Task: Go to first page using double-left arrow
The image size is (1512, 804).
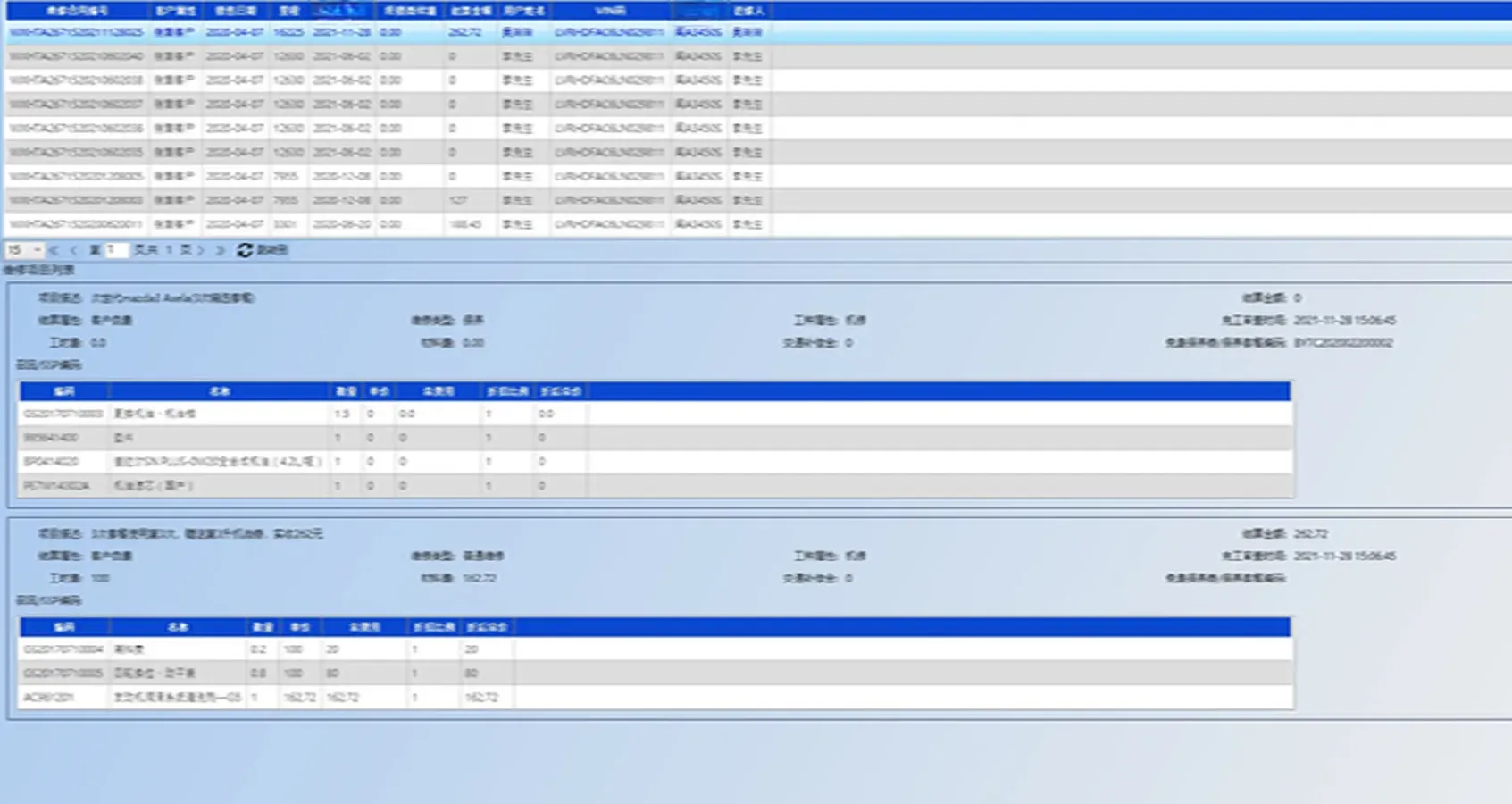Action: (x=54, y=250)
